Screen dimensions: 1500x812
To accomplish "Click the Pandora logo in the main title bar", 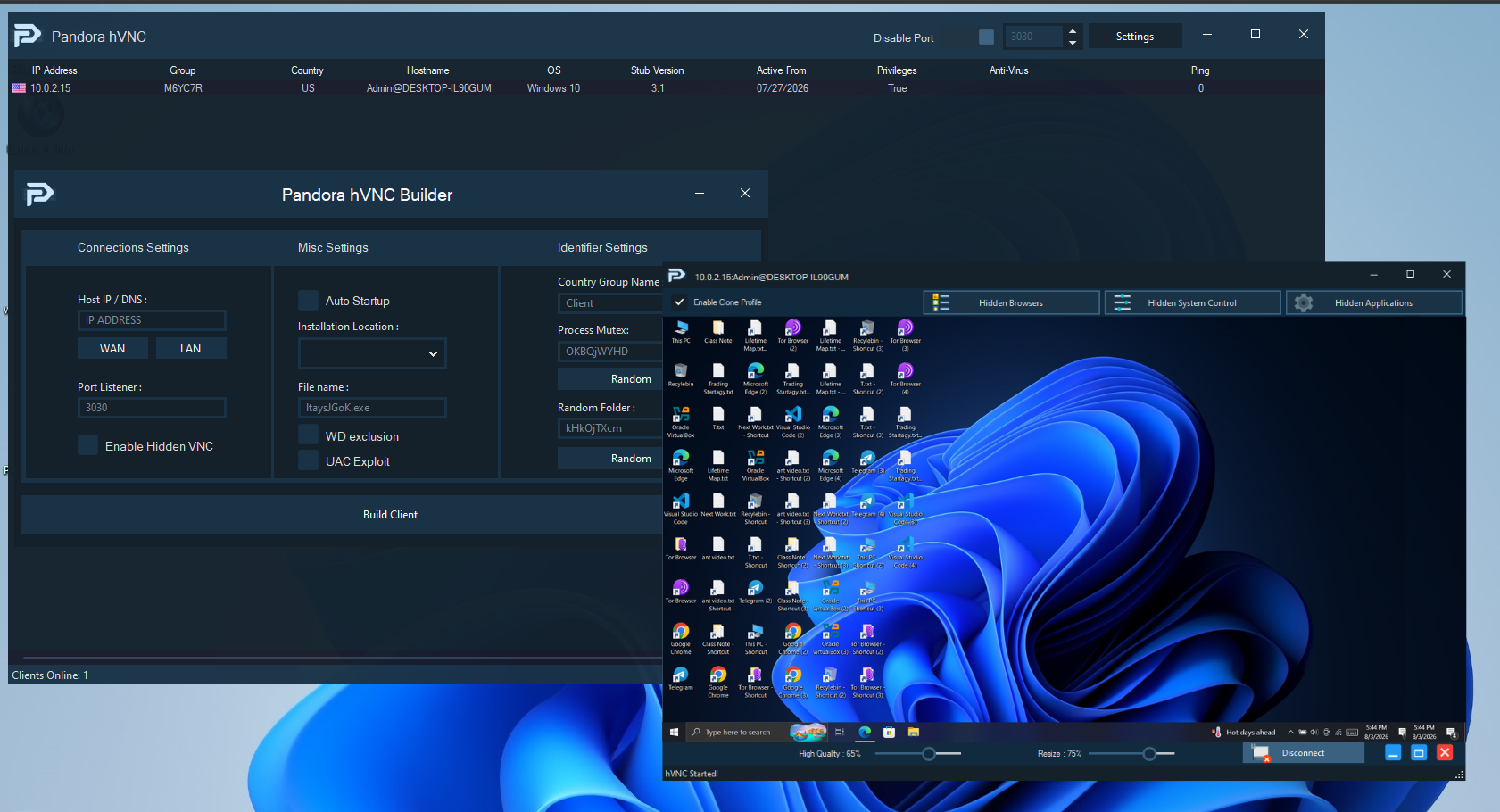I will click(28, 36).
